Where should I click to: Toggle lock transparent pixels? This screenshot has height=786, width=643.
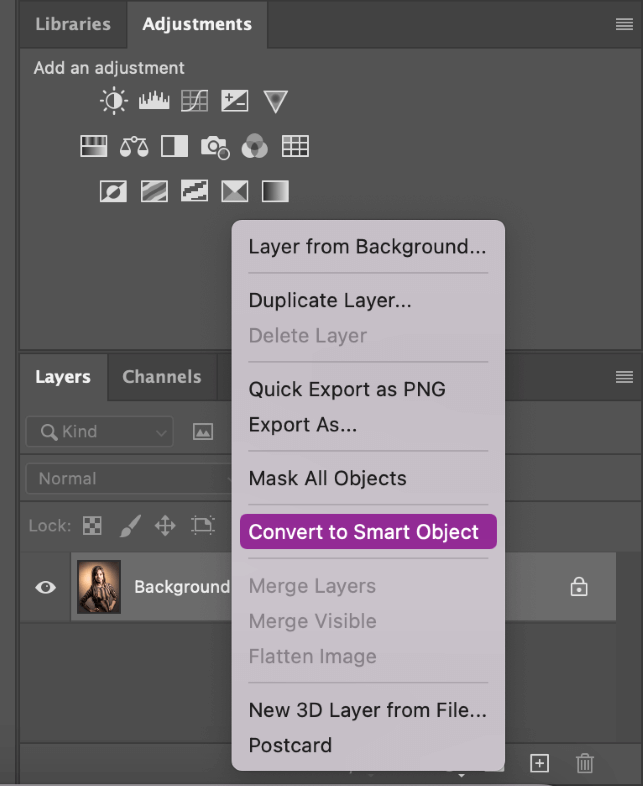(x=92, y=526)
